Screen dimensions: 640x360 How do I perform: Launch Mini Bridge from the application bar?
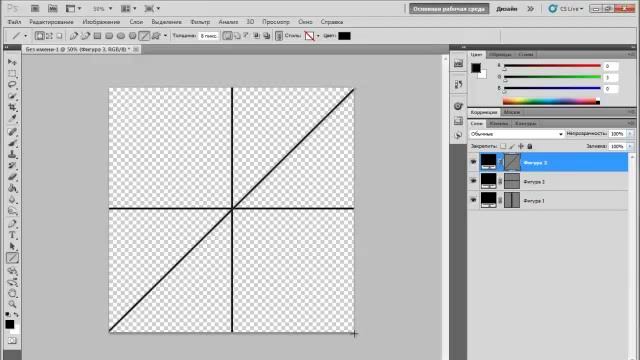[53, 9]
